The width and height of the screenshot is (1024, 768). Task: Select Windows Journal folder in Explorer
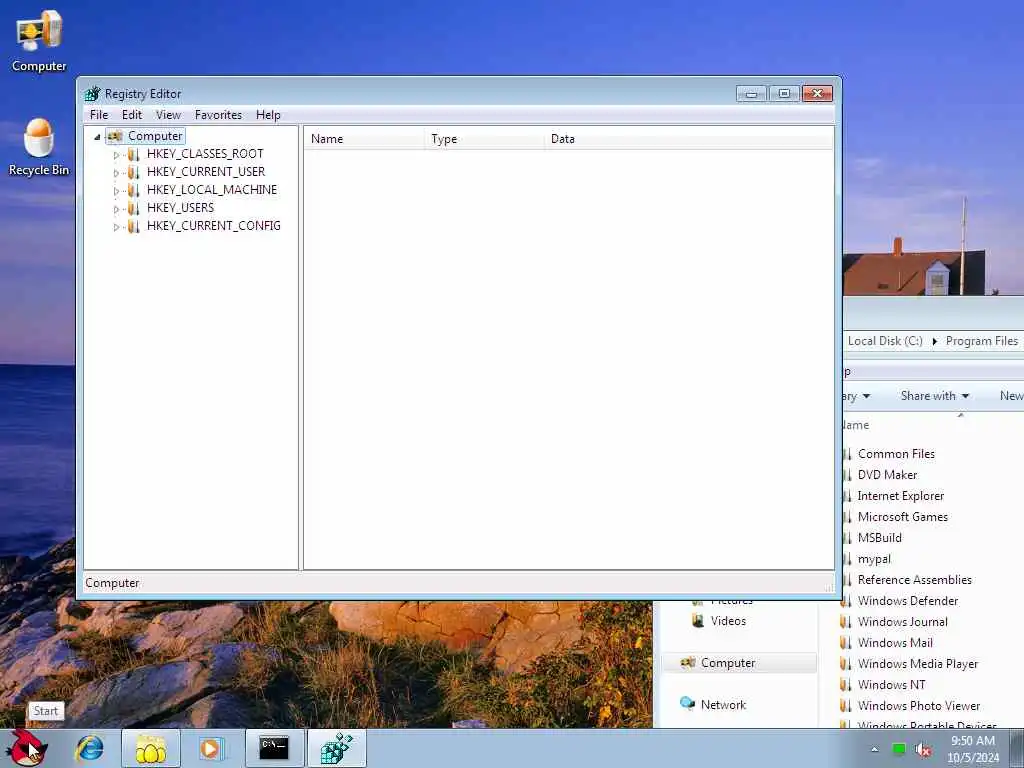pos(903,622)
